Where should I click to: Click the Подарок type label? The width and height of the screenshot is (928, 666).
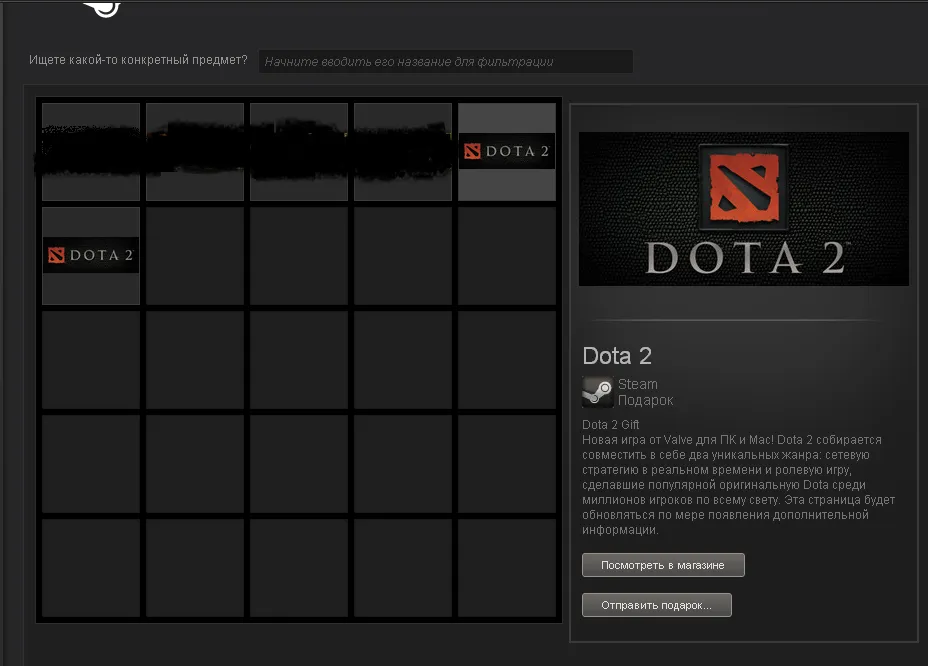pyautogui.click(x=646, y=400)
